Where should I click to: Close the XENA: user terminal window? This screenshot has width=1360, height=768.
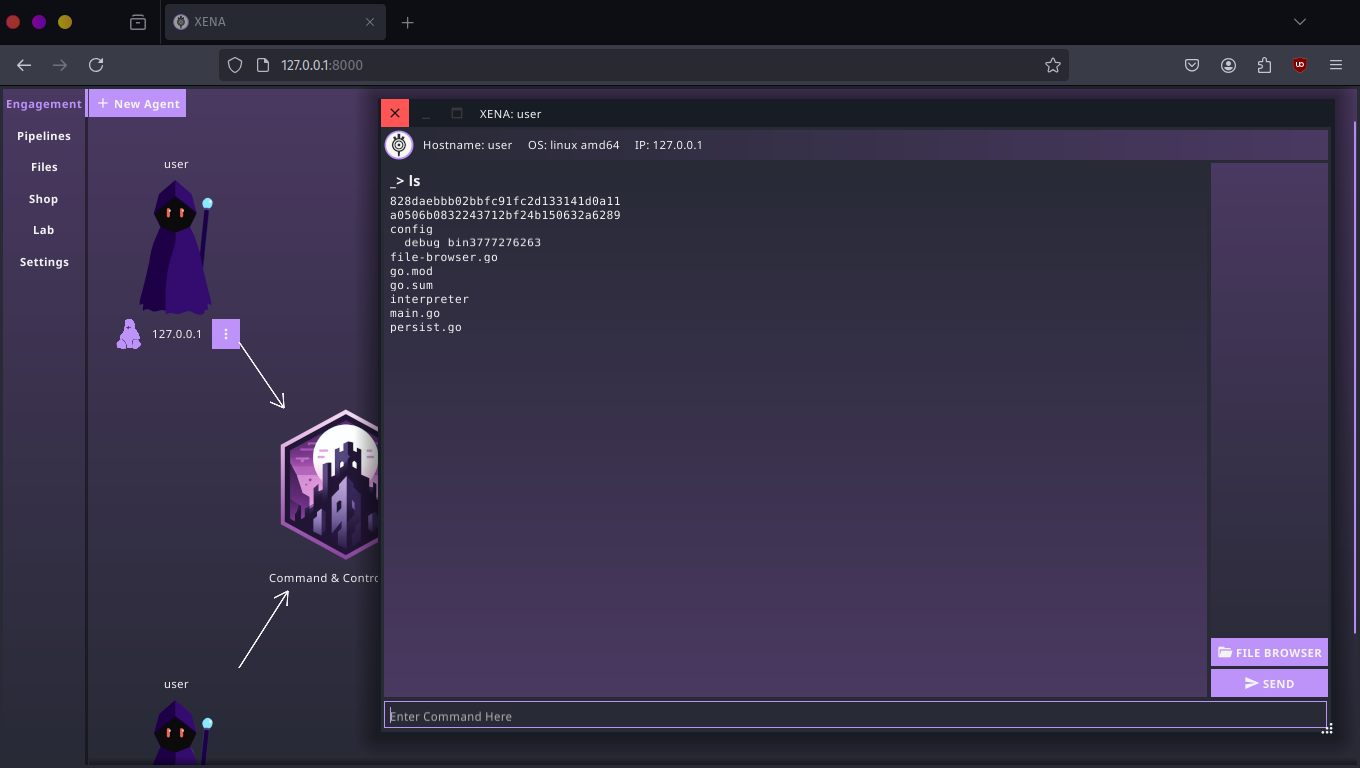[395, 113]
